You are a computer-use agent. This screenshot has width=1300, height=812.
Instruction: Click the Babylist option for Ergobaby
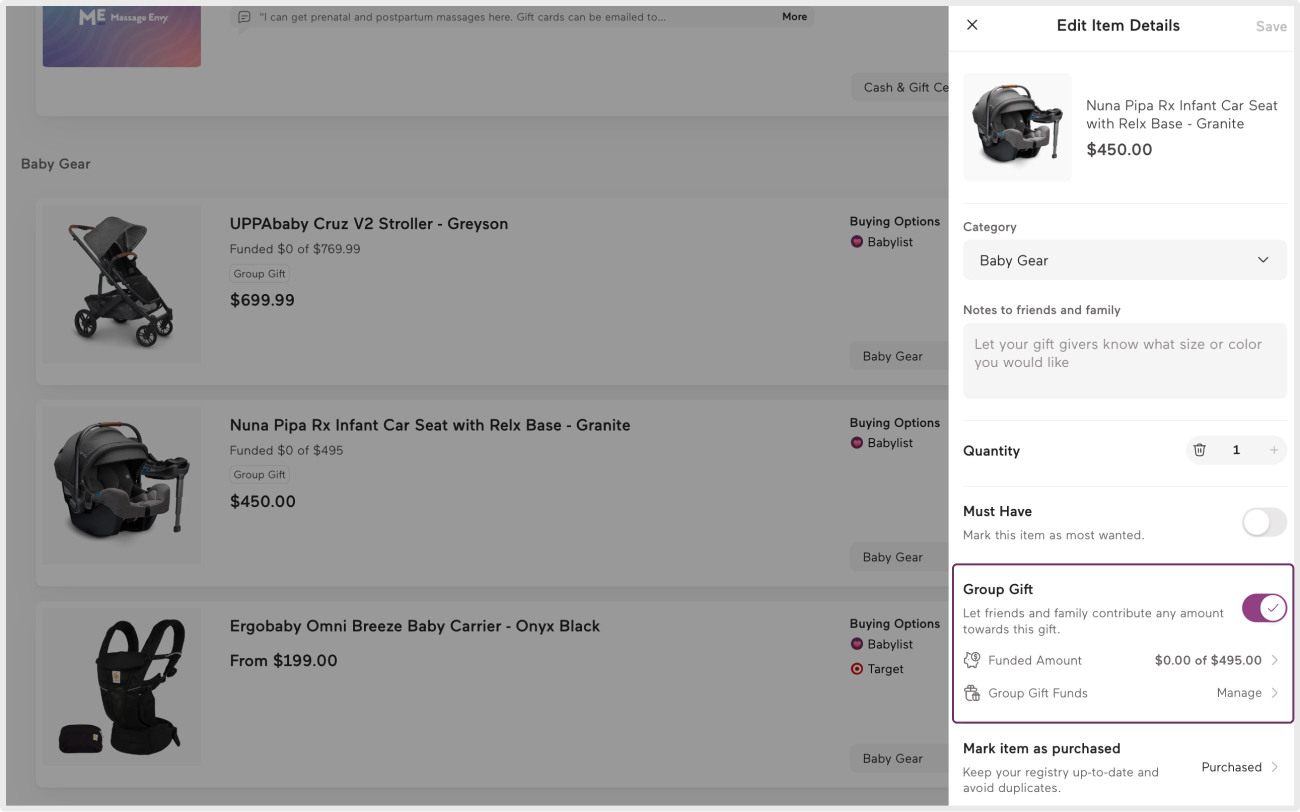[881, 644]
